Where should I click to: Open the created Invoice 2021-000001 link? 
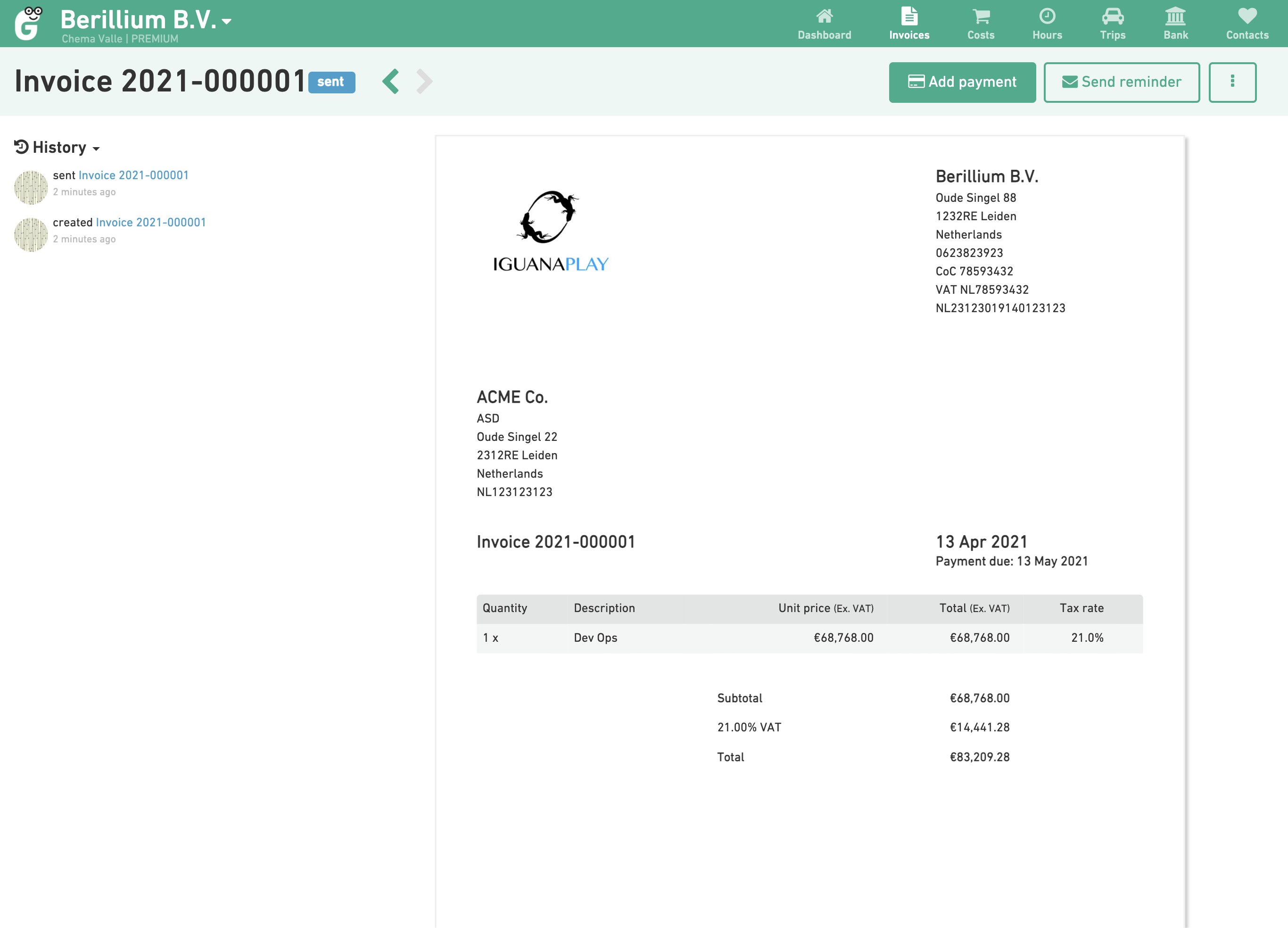click(150, 223)
